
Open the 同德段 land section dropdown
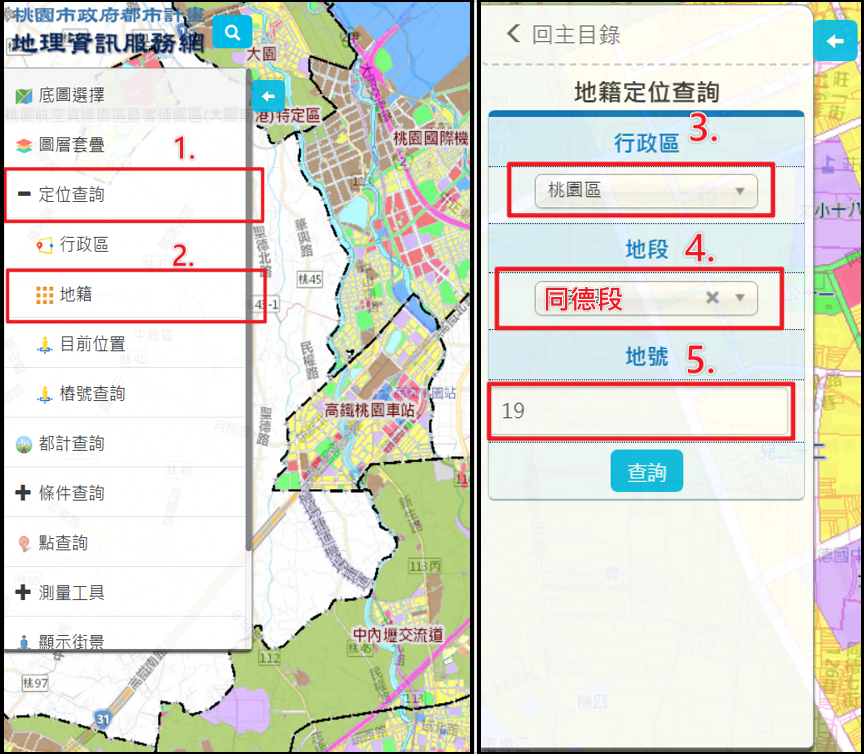tap(620, 298)
